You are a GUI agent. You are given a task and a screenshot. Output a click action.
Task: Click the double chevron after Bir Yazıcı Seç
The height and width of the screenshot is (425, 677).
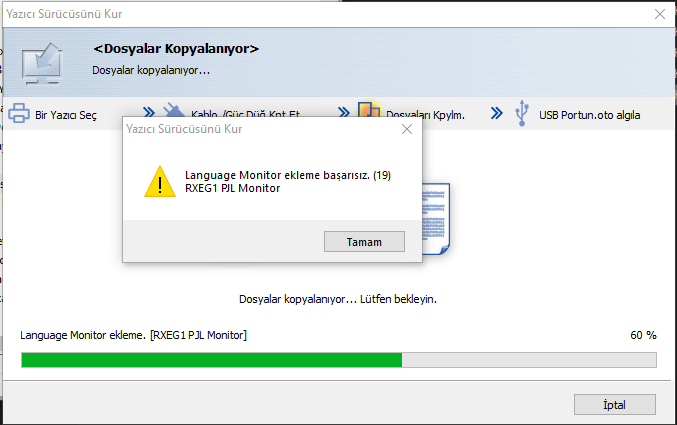pyautogui.click(x=149, y=112)
